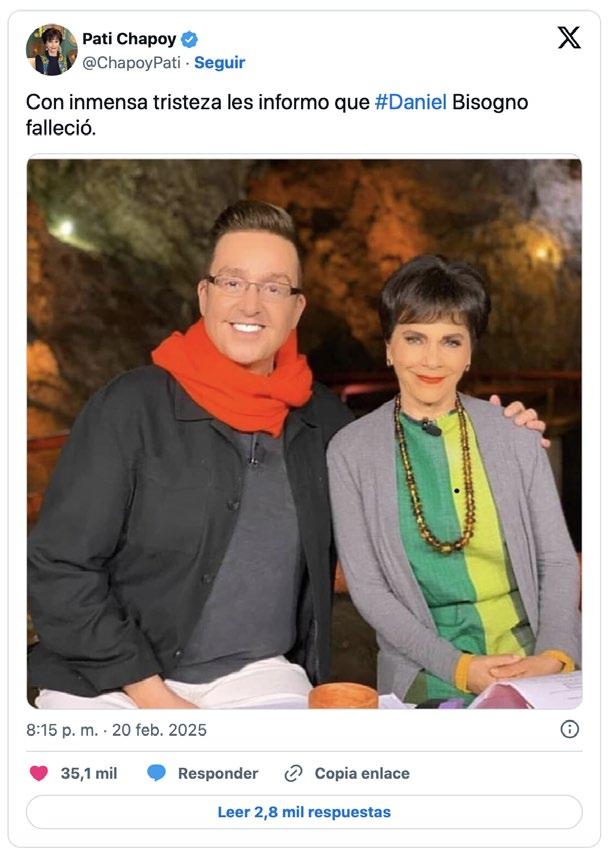The image size is (613, 856).
Task: Open Pati Chapoy profile avatar
Action: pyautogui.click(x=51, y=49)
